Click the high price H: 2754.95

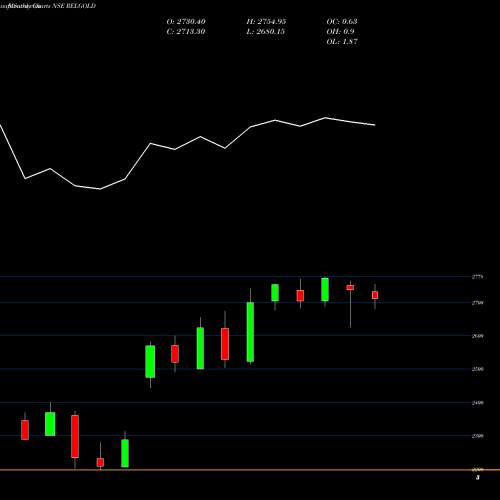(x=266, y=22)
